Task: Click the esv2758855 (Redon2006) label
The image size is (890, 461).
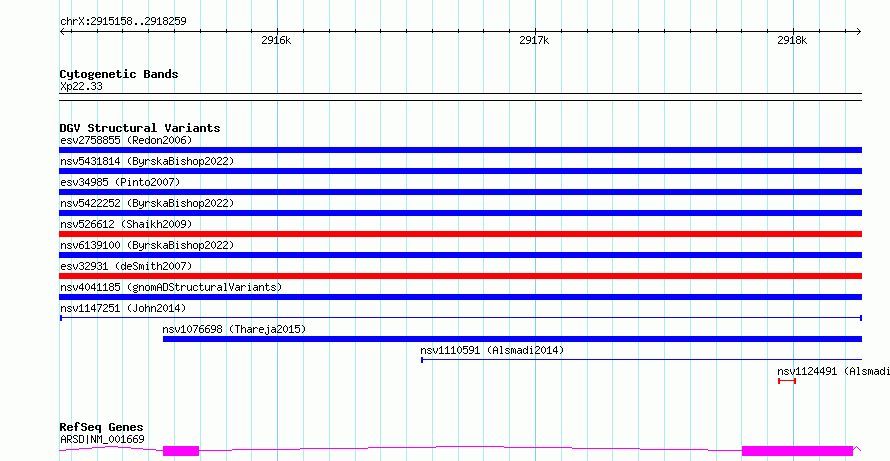Action: pyautogui.click(x=126, y=140)
